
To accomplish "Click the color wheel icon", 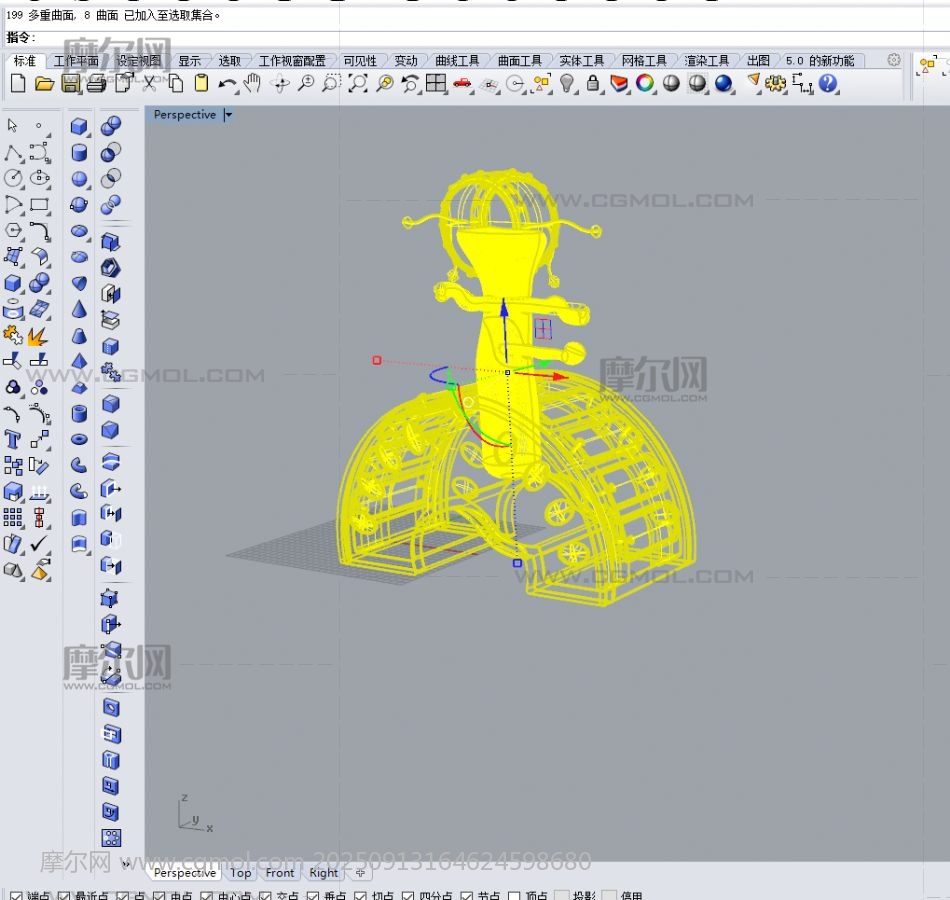I will (645, 83).
